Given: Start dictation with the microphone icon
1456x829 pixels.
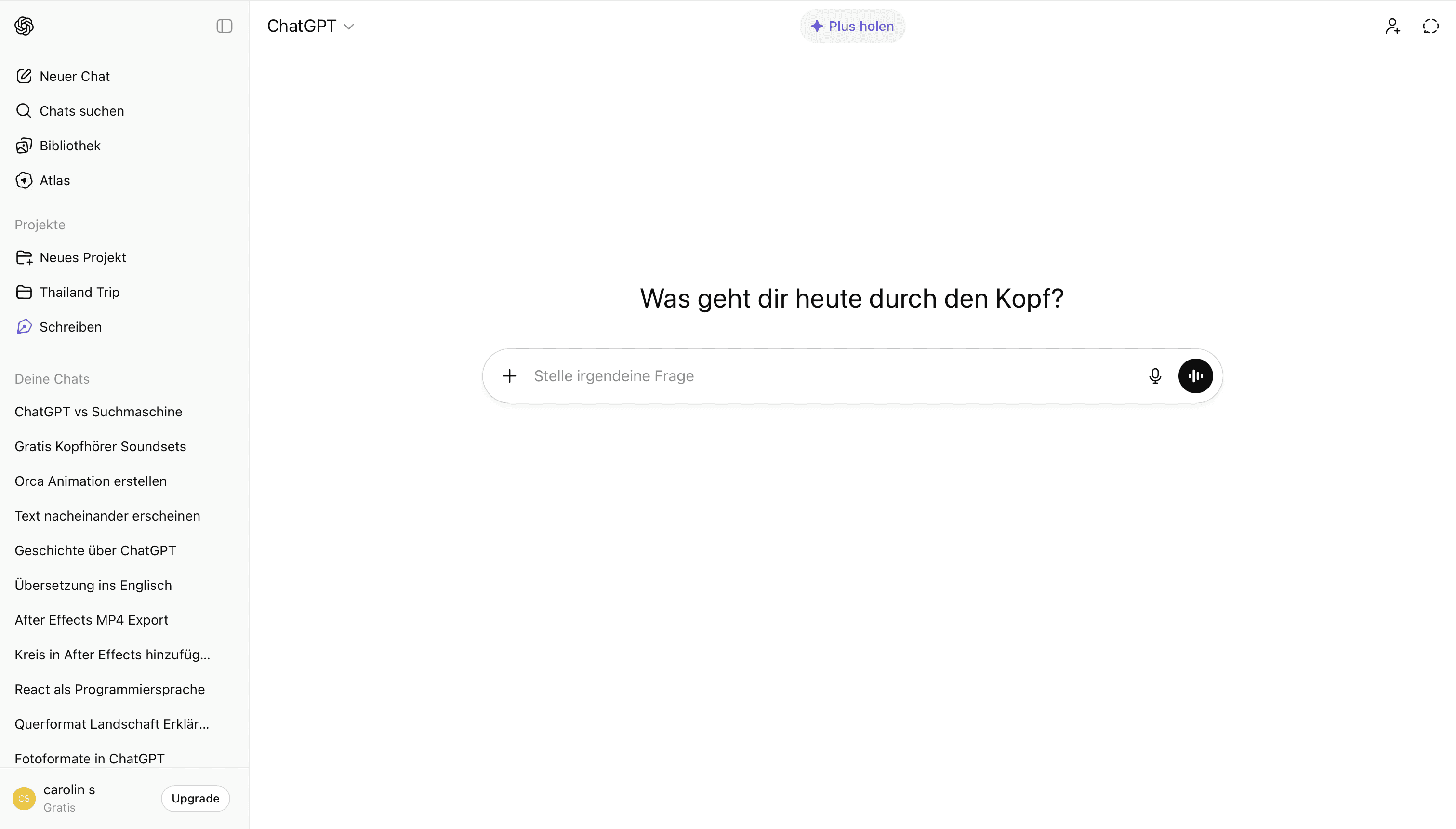Looking at the screenshot, I should (x=1154, y=376).
